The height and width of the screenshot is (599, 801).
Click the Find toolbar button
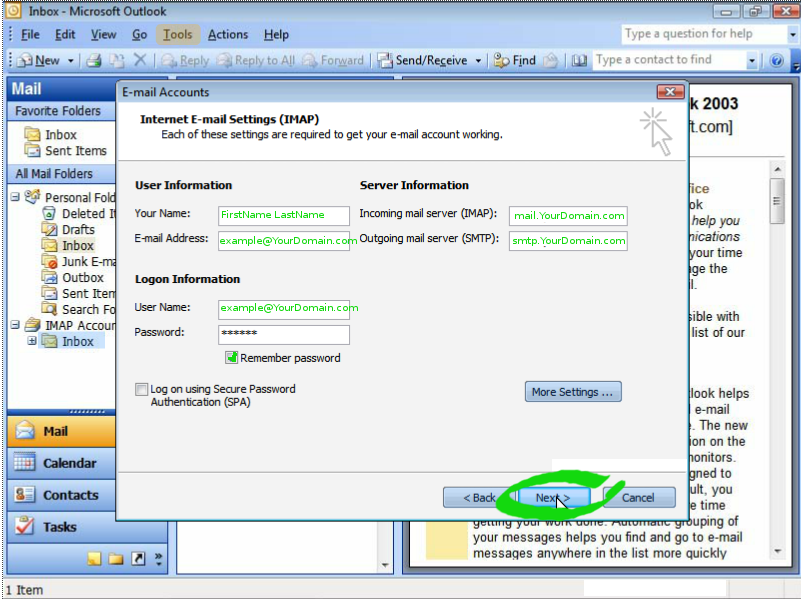(515, 60)
